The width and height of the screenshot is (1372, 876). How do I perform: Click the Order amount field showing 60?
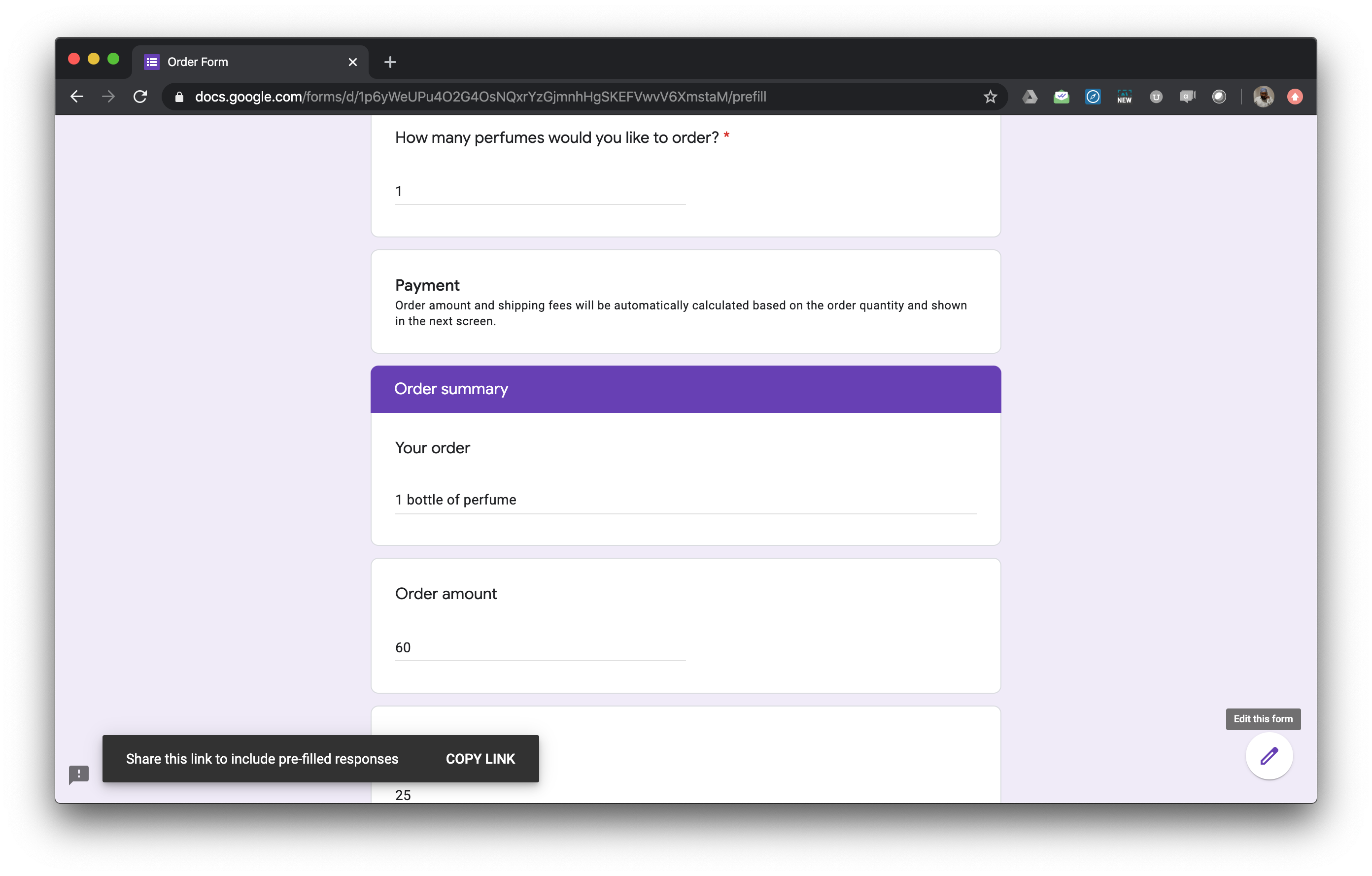tap(540, 647)
